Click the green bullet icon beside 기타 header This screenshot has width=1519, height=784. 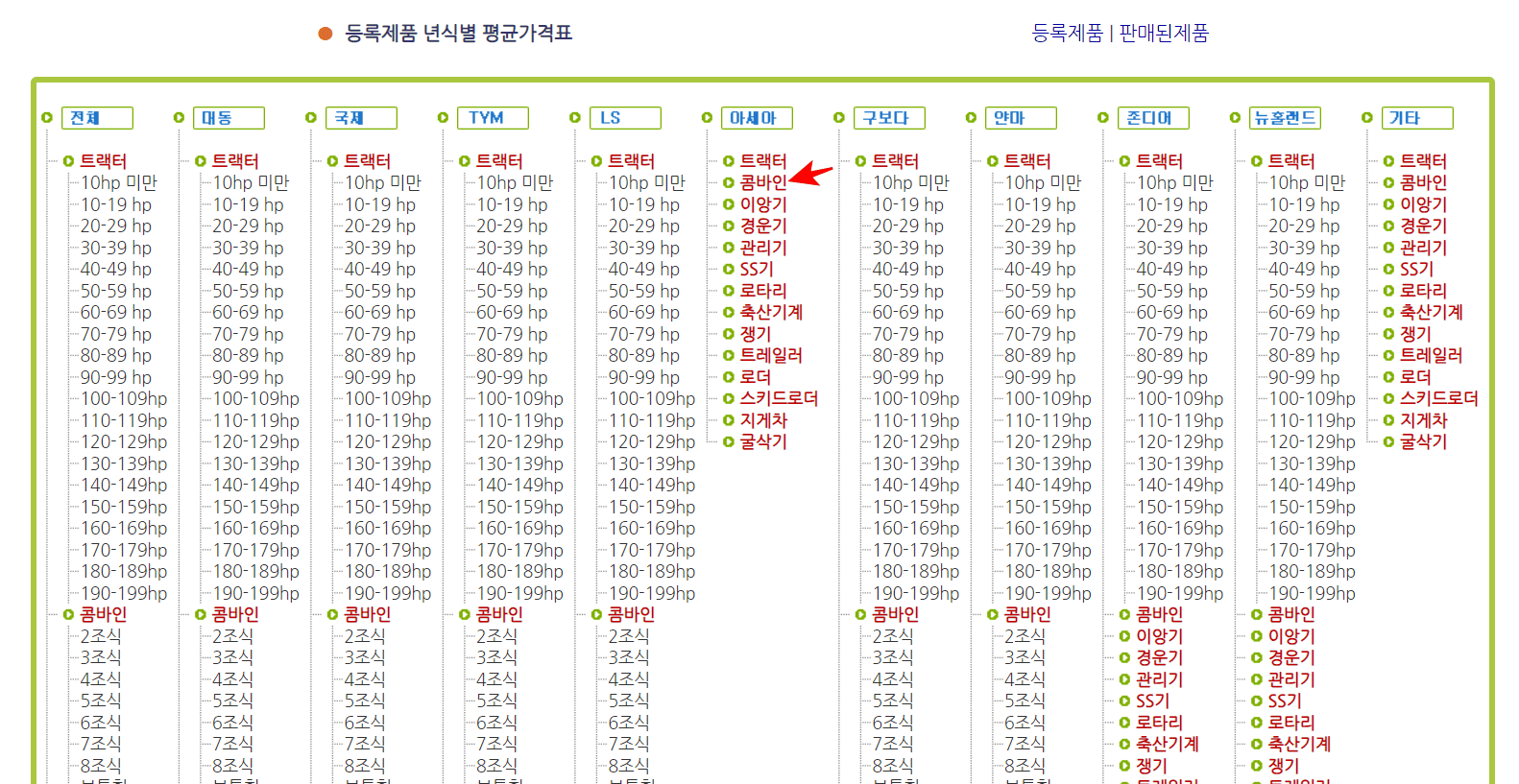tap(1366, 118)
